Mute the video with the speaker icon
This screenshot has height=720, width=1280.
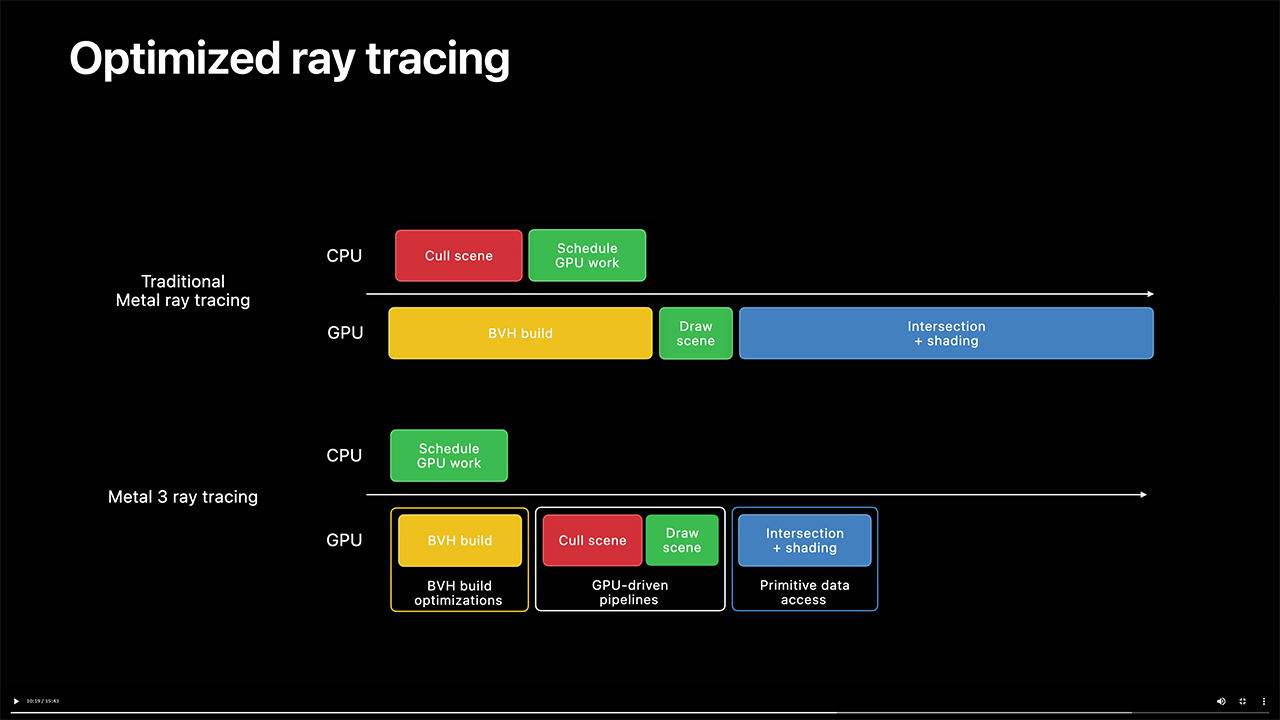pos(1221,701)
